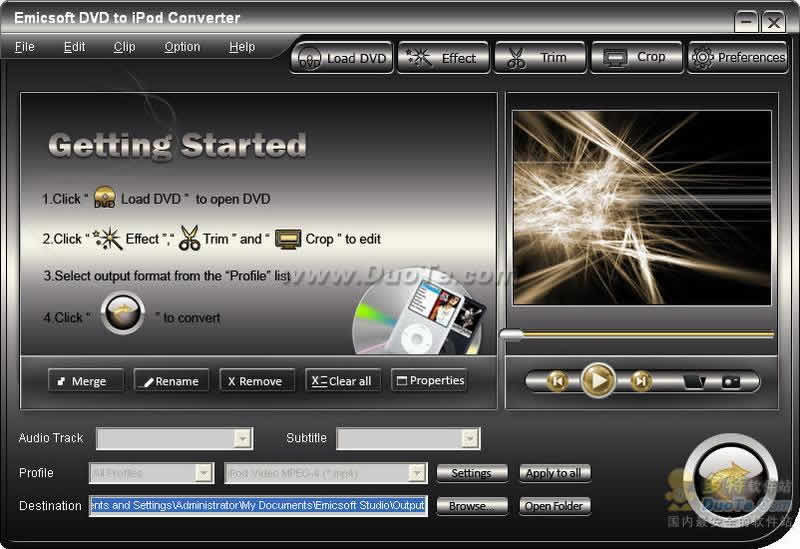Expand the Subtitle dropdown

469,438
